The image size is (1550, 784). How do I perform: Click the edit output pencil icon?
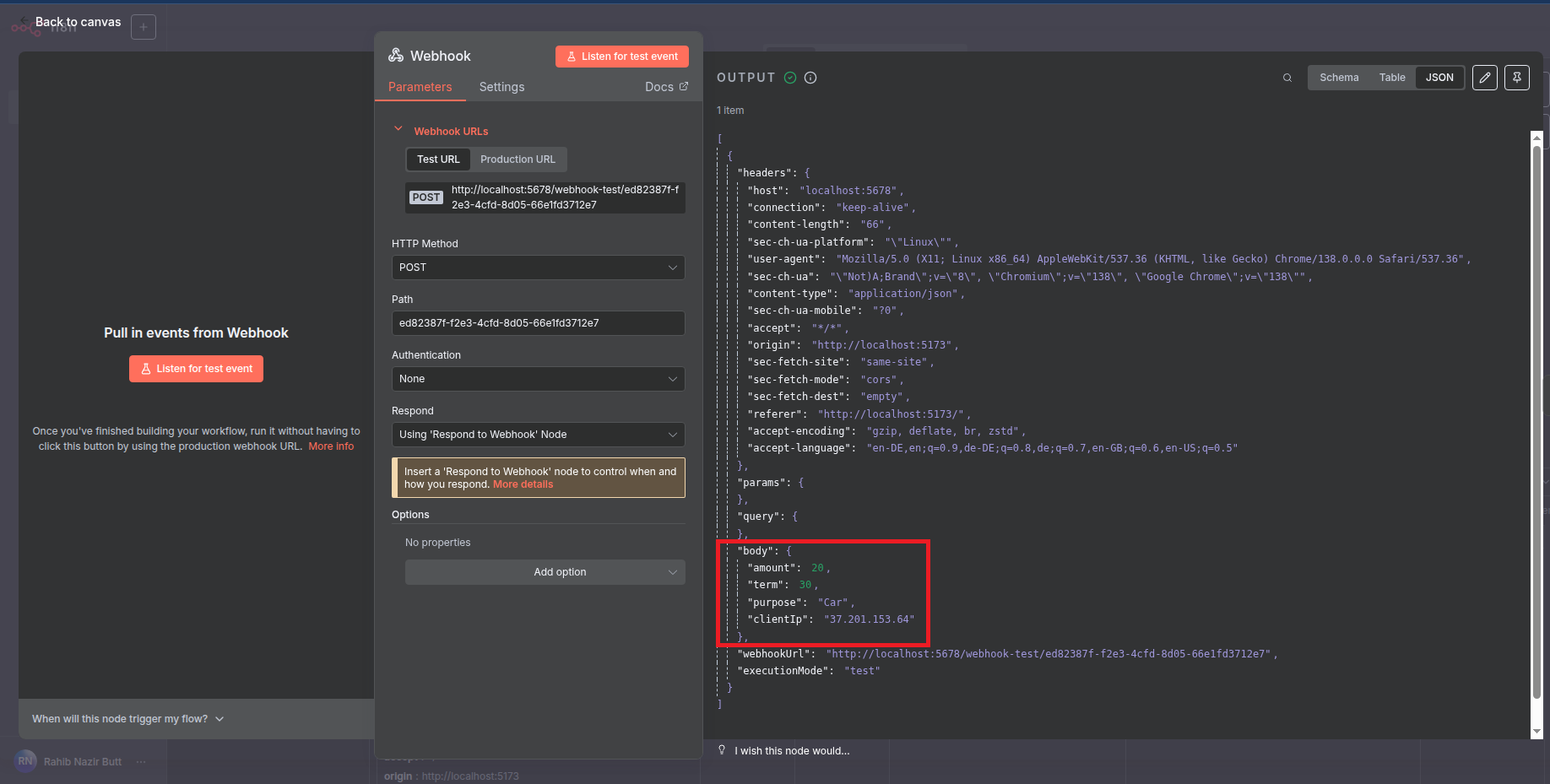point(1484,78)
